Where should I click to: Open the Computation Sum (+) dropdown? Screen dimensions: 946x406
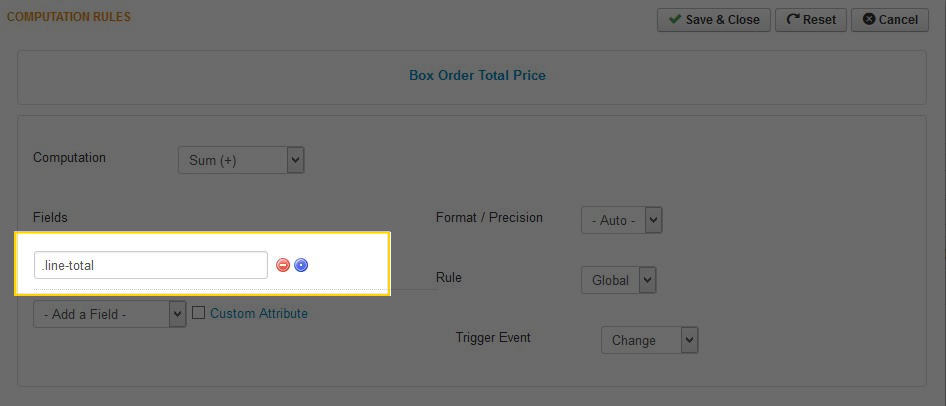tap(241, 160)
